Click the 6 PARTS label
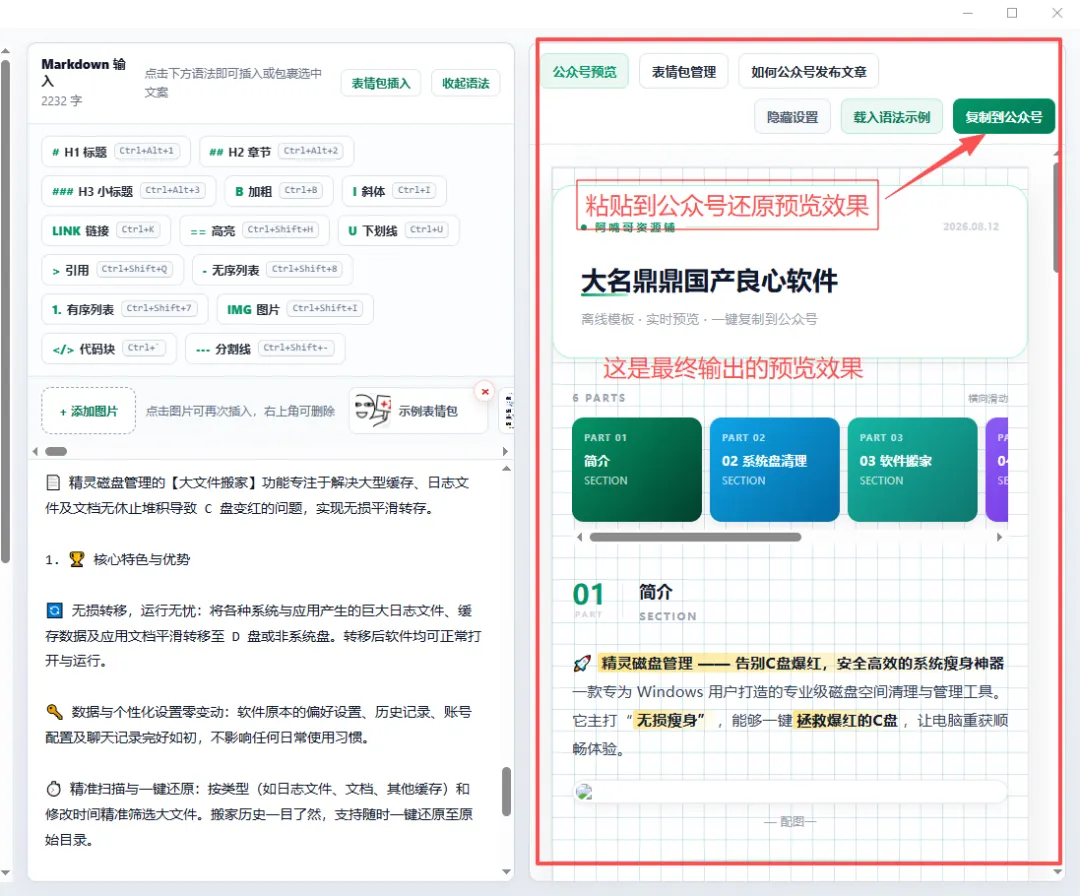Viewport: 1080px width, 896px height. (x=599, y=398)
